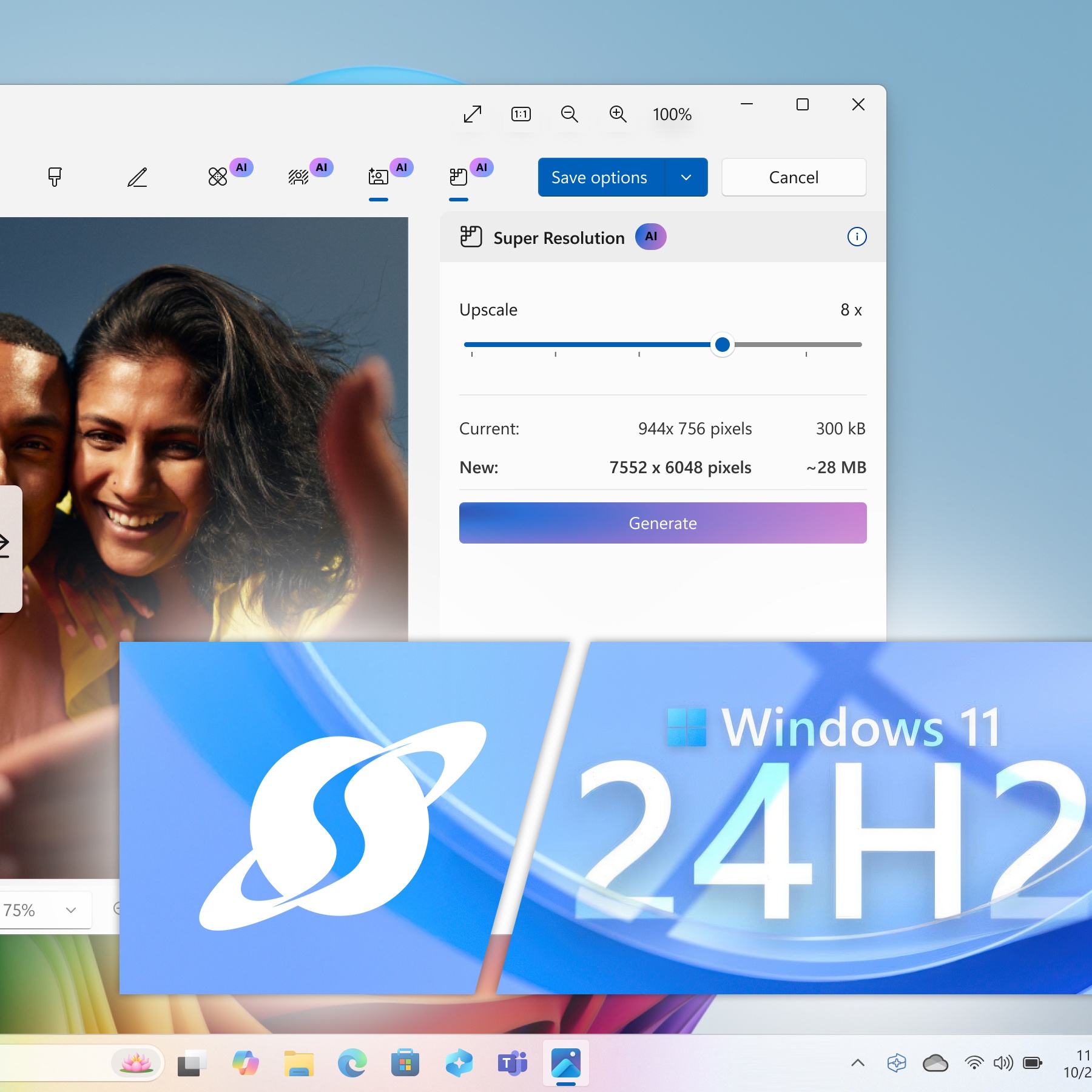Click the zoom out magnifier icon
This screenshot has width=1092, height=1092.
point(569,114)
